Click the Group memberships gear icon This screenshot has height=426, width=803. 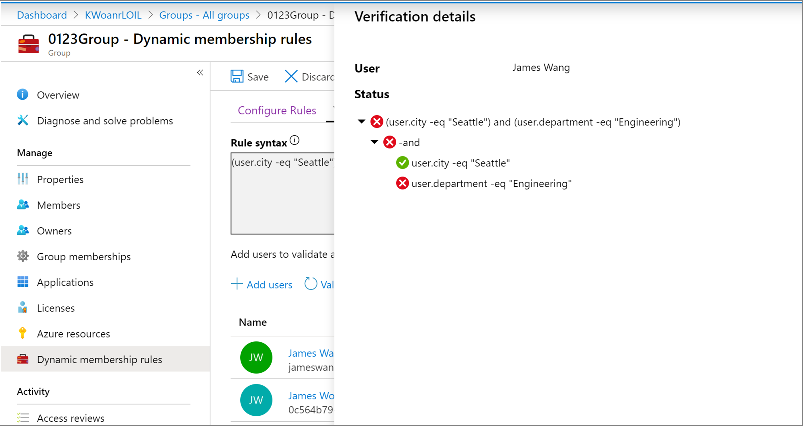point(23,257)
